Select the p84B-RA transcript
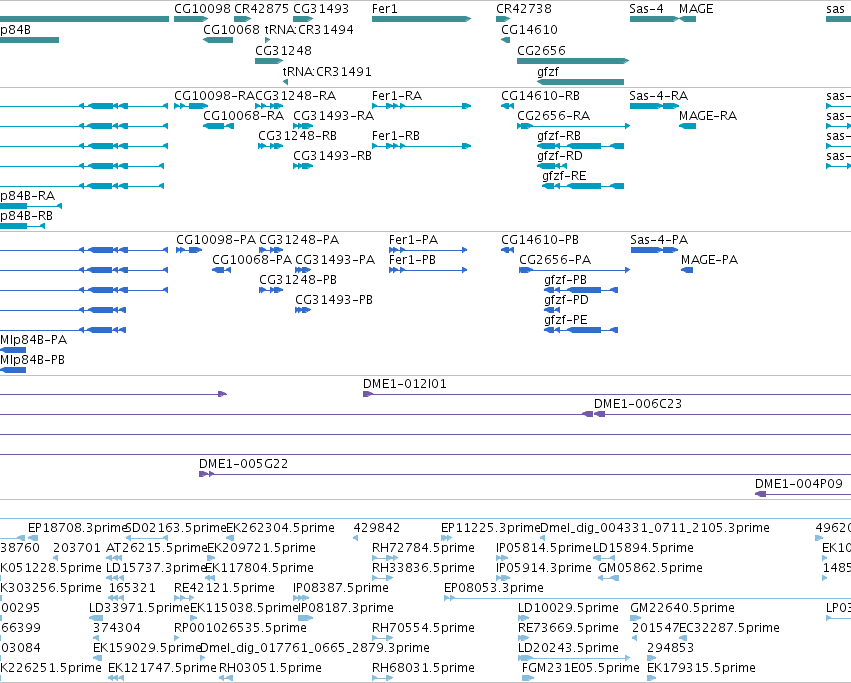The height and width of the screenshot is (683, 851). coord(31,206)
